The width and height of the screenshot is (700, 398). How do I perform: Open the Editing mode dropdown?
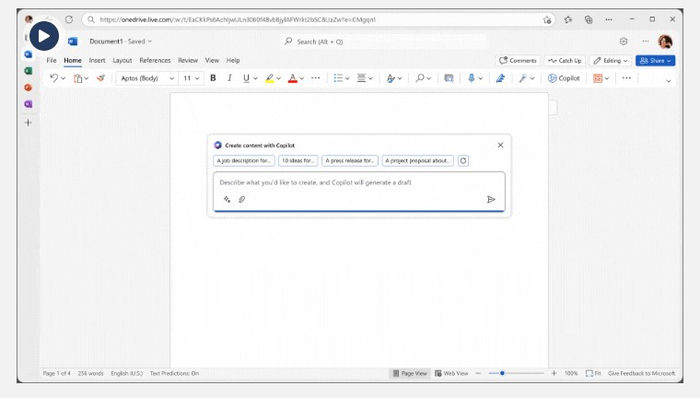(x=611, y=61)
